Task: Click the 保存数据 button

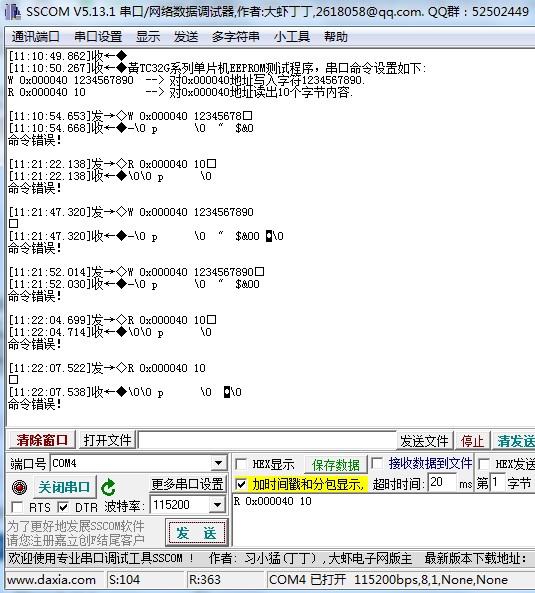Action: [336, 464]
